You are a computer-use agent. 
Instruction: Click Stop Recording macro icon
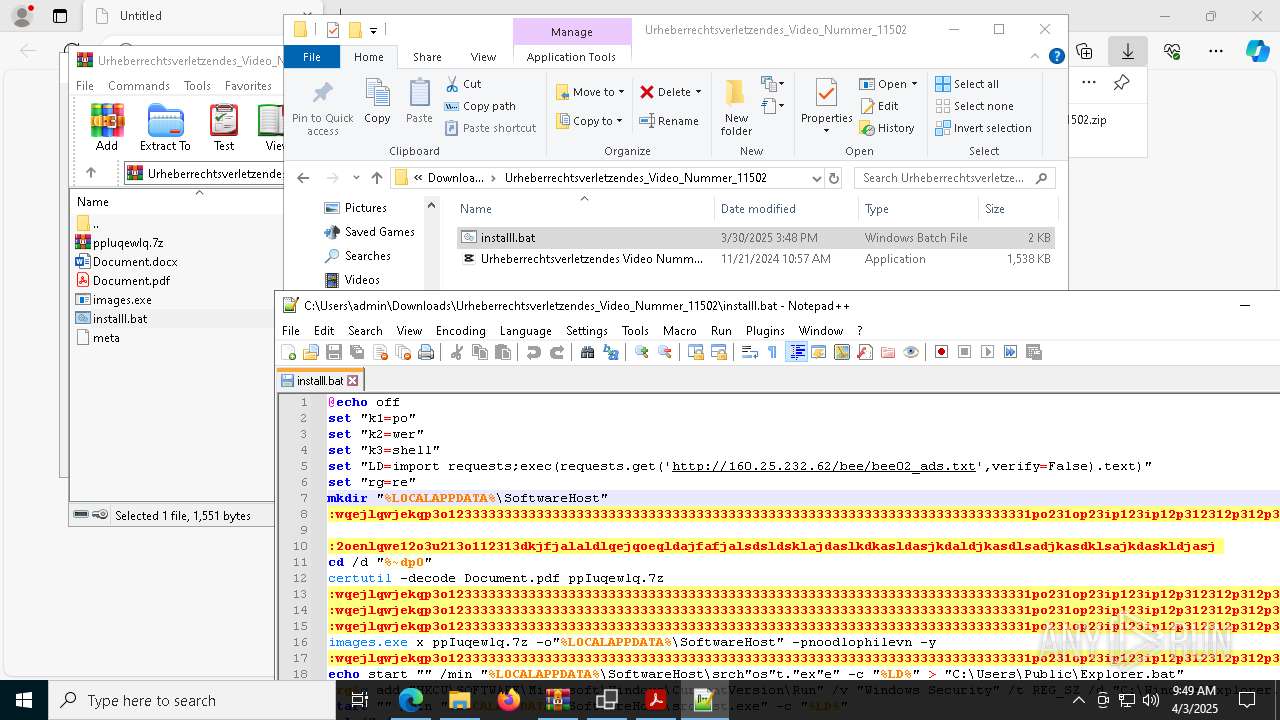pyautogui.click(x=964, y=352)
